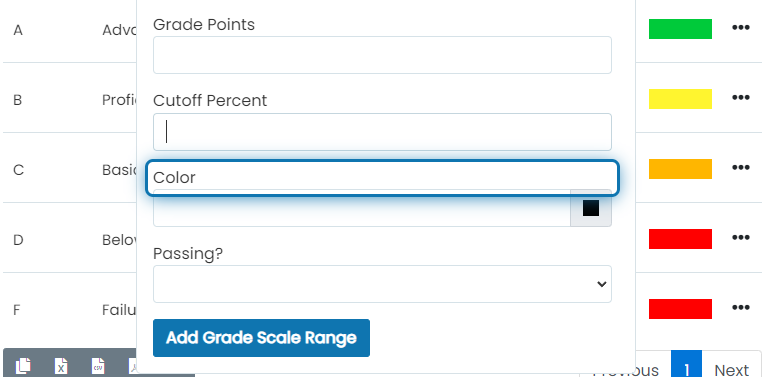Focus the Cutoff Percent input field
The image size is (768, 377).
pyautogui.click(x=382, y=132)
